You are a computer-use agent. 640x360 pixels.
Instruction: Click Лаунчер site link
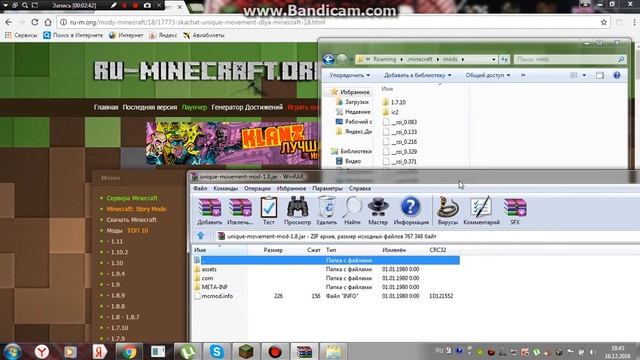point(194,107)
